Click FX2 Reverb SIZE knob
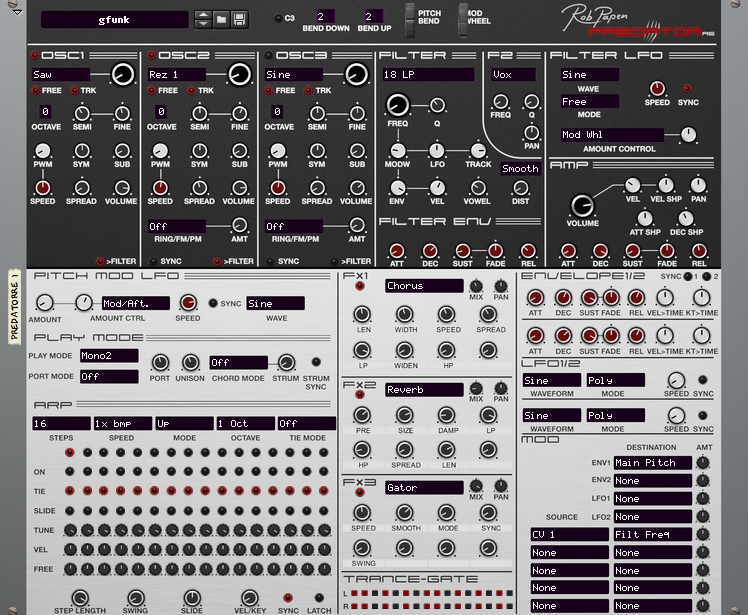Image resolution: width=748 pixels, height=615 pixels. pyautogui.click(x=405, y=415)
